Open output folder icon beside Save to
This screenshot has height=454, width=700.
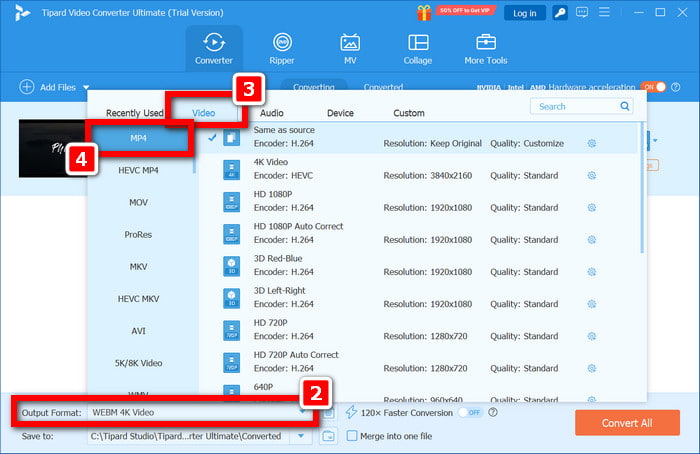click(x=328, y=436)
